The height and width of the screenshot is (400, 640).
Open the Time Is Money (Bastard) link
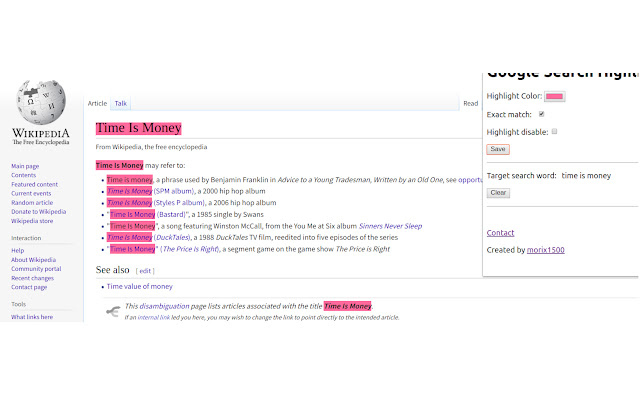(148, 214)
